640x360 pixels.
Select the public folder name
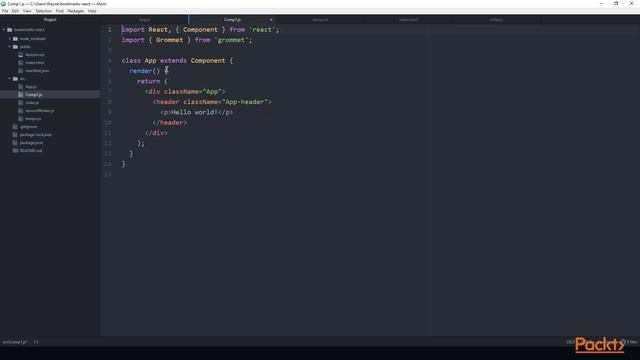pos(25,47)
